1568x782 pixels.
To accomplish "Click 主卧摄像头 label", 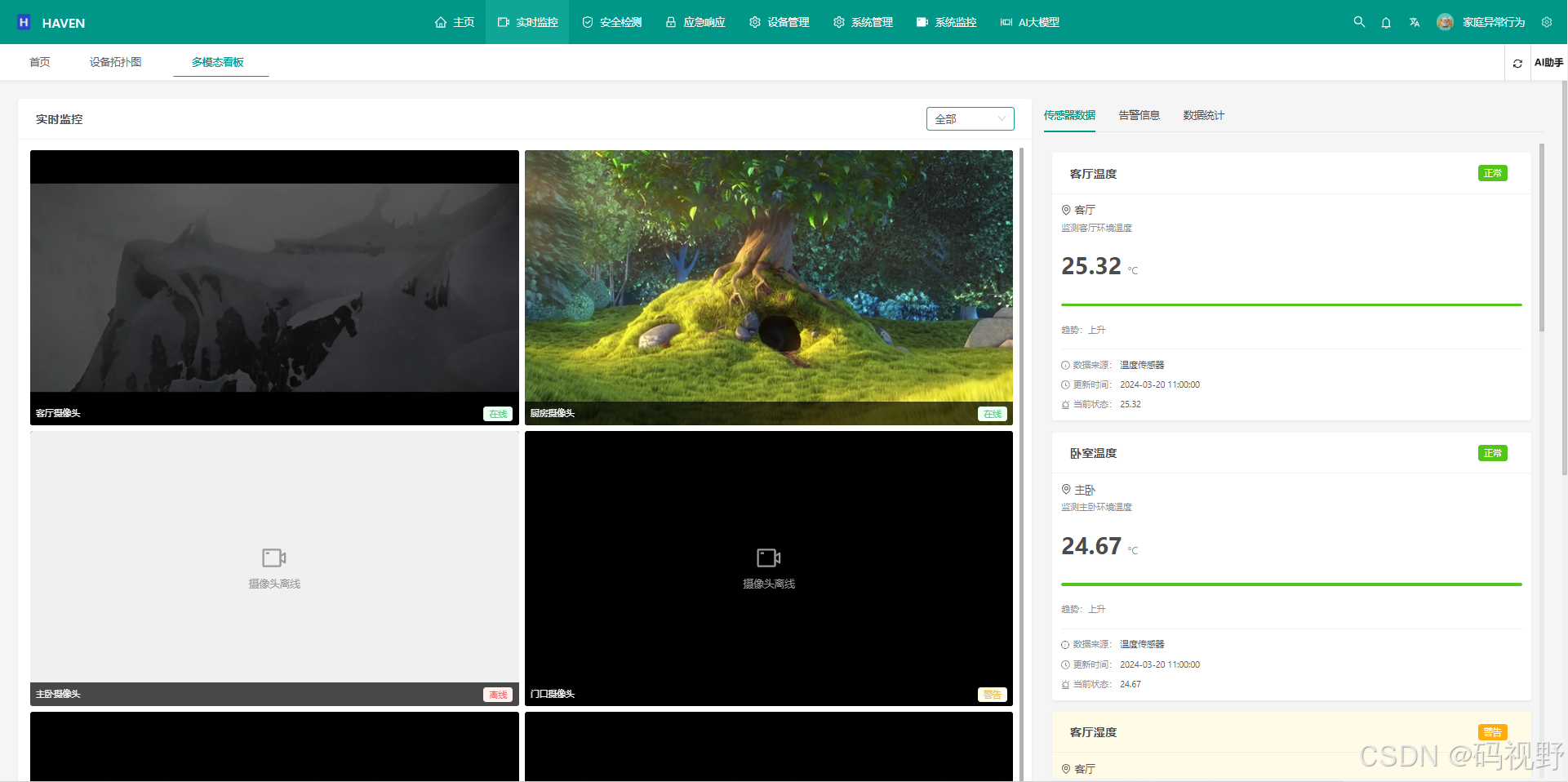I will pos(58,694).
